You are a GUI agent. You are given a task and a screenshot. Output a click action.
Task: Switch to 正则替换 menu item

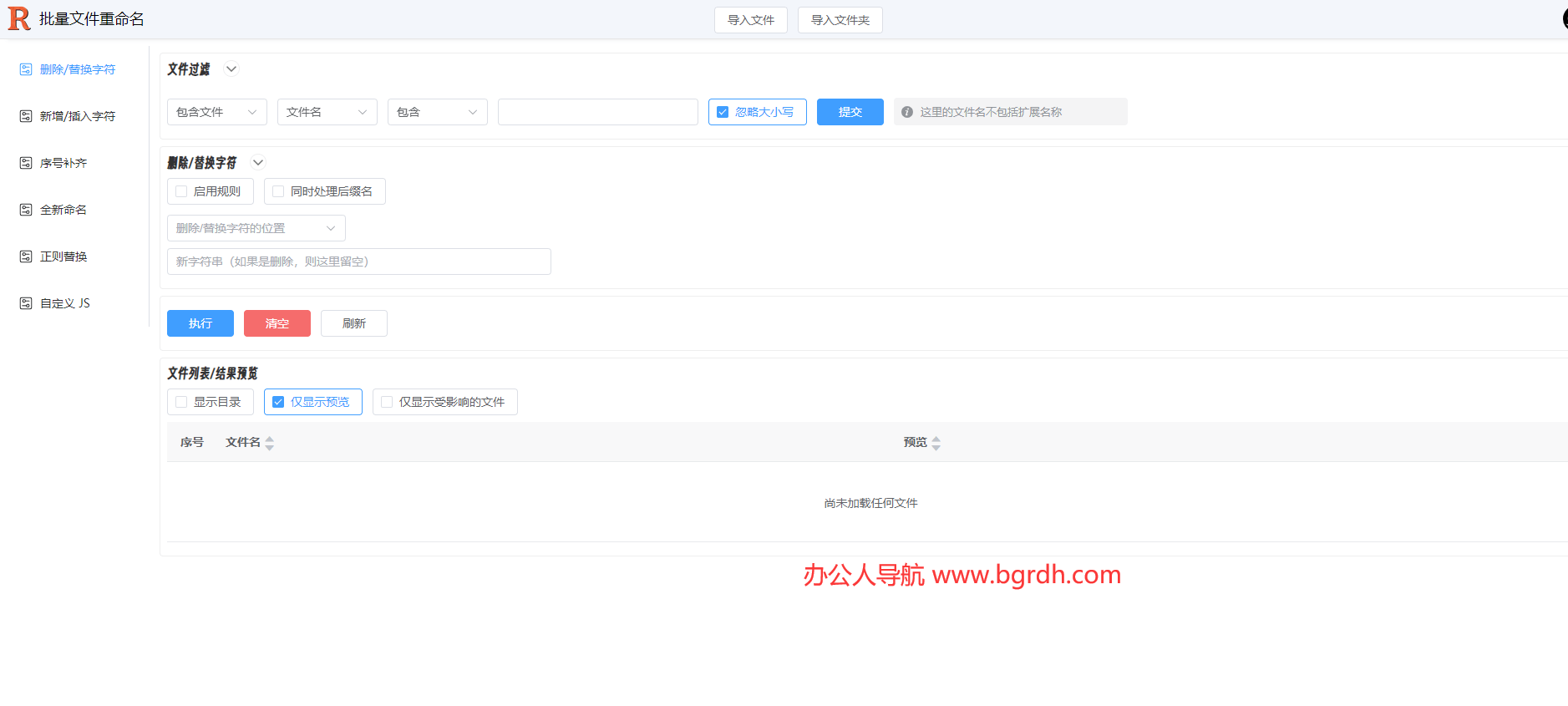63,256
